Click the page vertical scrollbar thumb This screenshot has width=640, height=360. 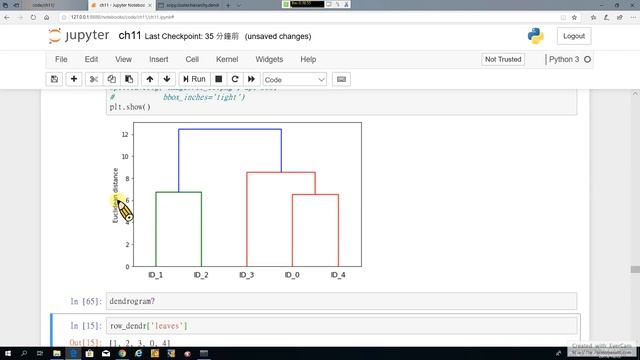(635, 269)
